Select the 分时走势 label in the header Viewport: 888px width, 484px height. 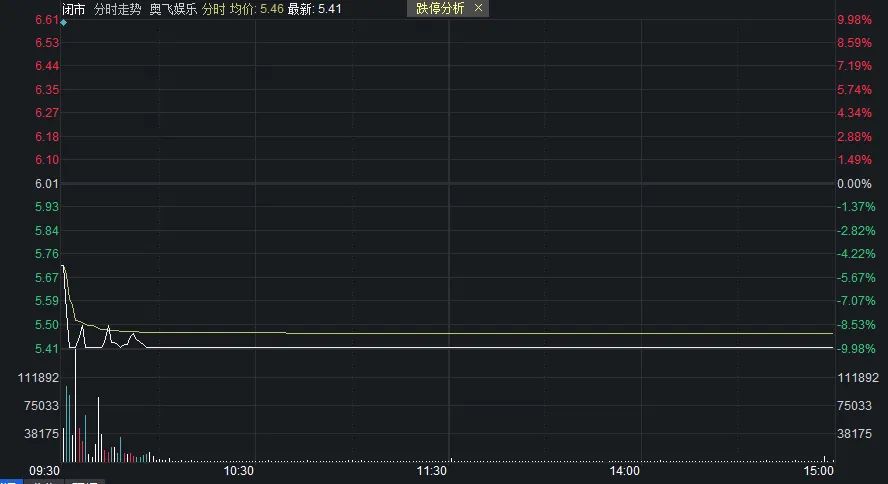pos(118,8)
